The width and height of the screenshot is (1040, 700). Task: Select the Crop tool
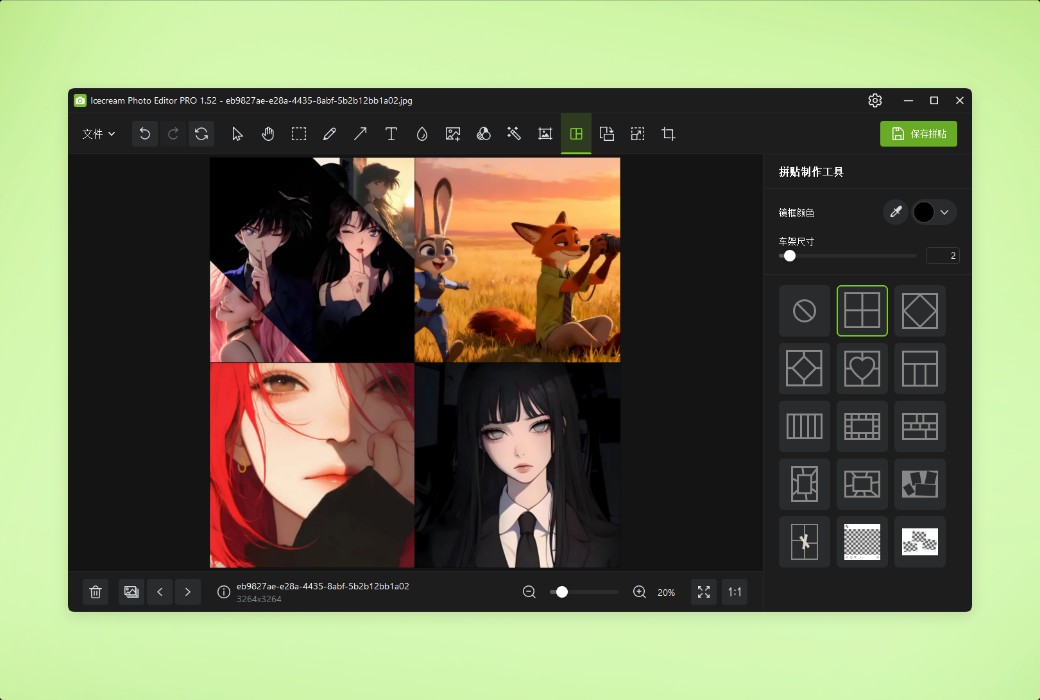coord(667,133)
